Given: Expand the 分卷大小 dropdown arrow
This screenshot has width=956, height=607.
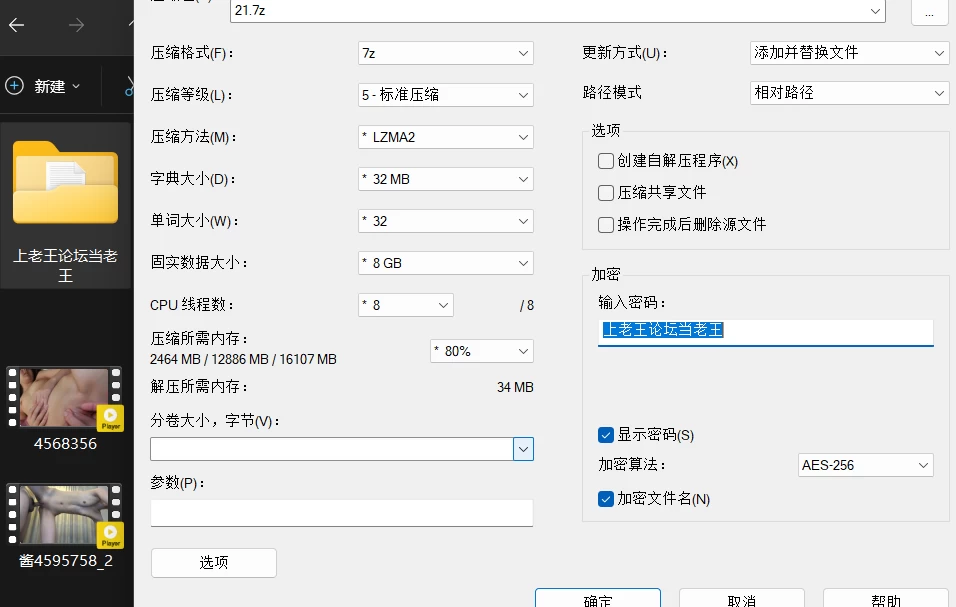Looking at the screenshot, I should click(x=523, y=450).
